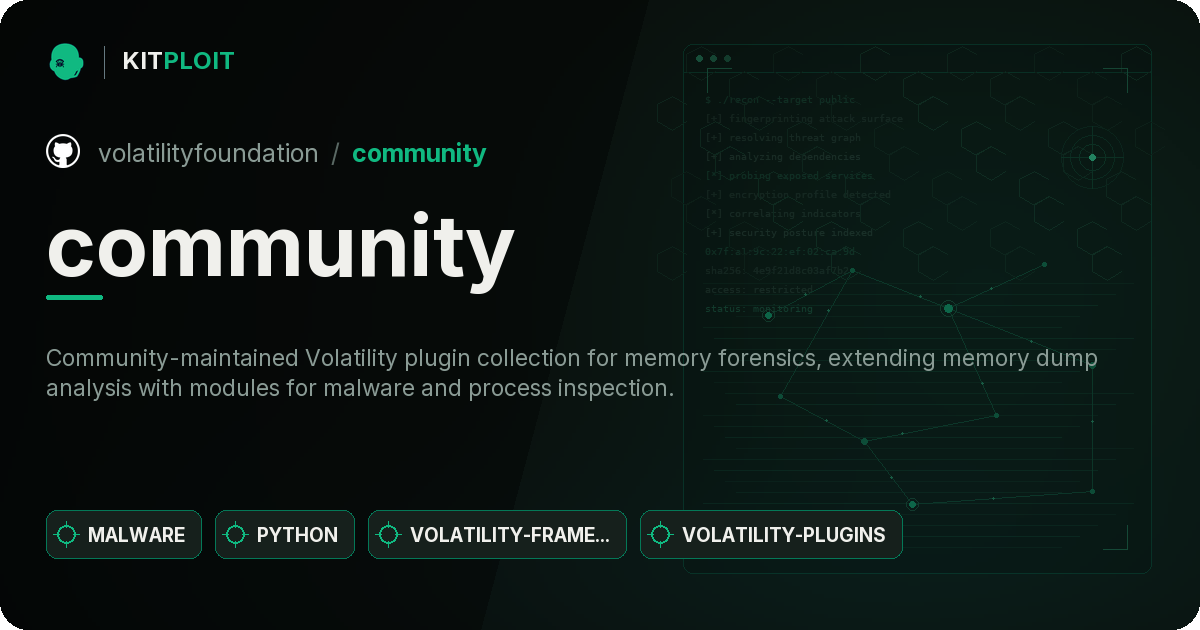Open the volatilityfoundation owner link
Screen dimensions: 1200x630
pyautogui.click(x=208, y=153)
